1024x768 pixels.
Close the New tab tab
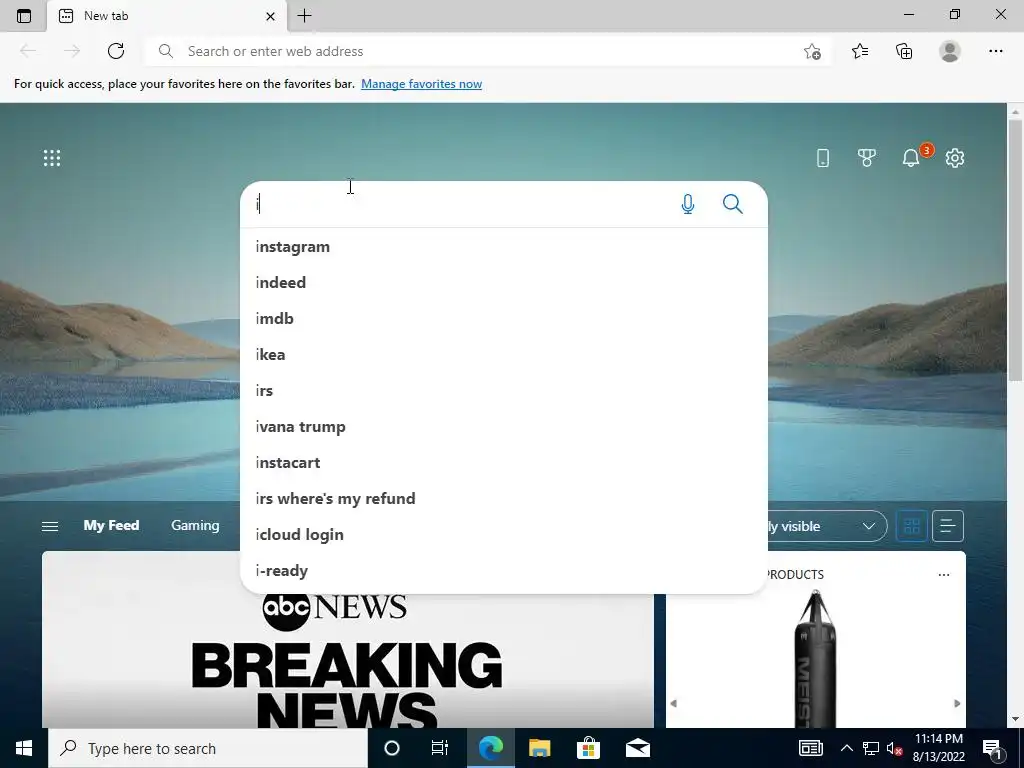(270, 16)
